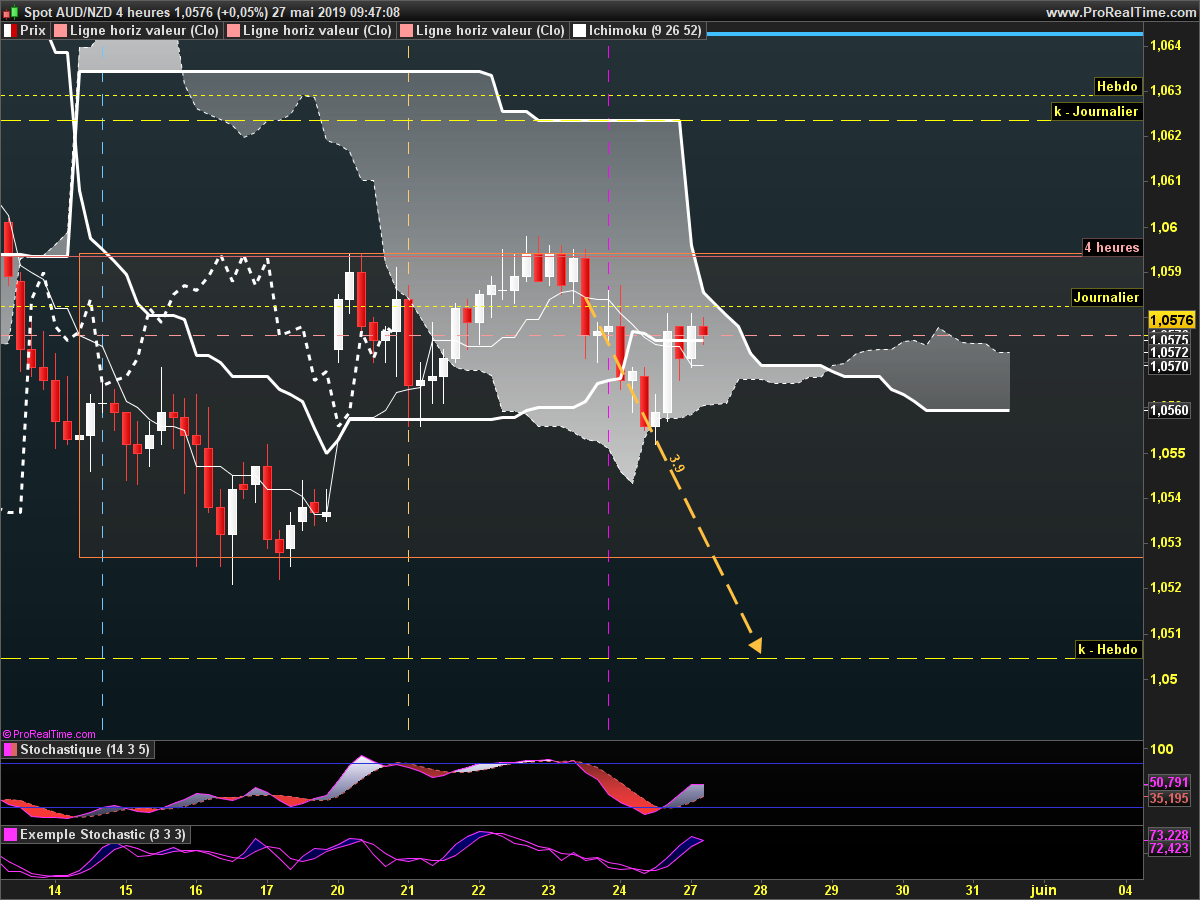The width and height of the screenshot is (1200, 900).
Task: Open the Prix legend label
Action: tap(33, 31)
